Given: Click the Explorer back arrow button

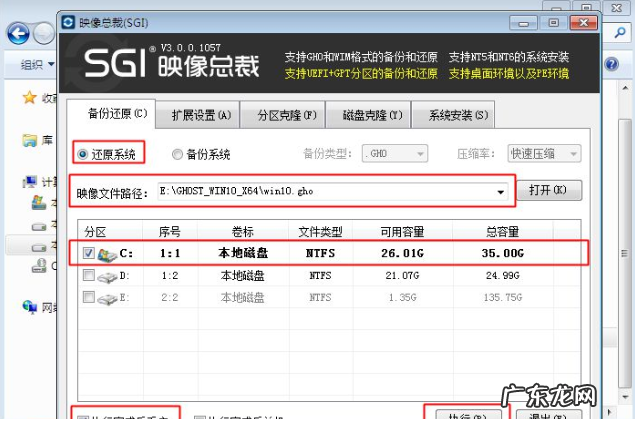Looking at the screenshot, I should tap(18, 34).
